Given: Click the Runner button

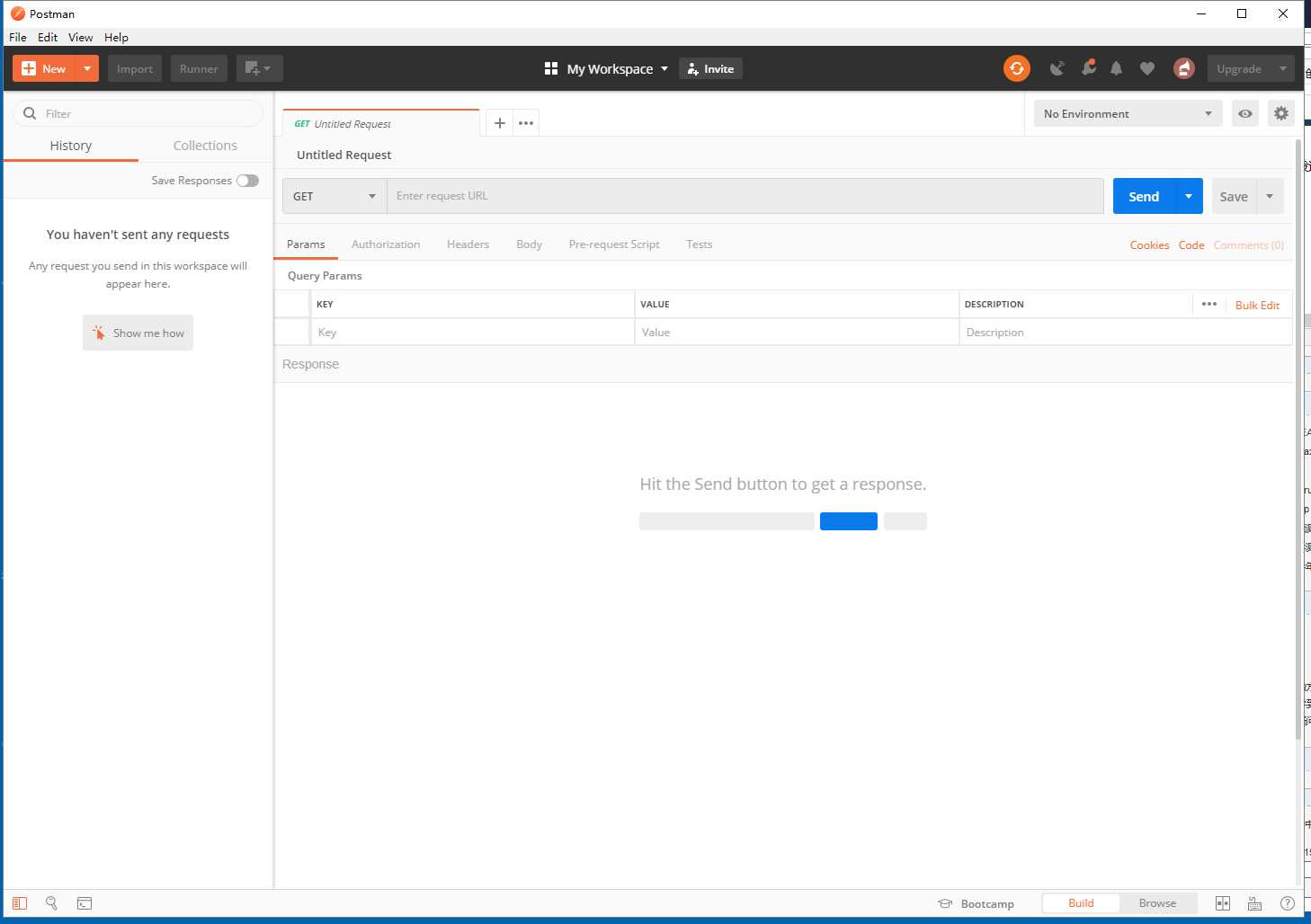Looking at the screenshot, I should click(199, 68).
